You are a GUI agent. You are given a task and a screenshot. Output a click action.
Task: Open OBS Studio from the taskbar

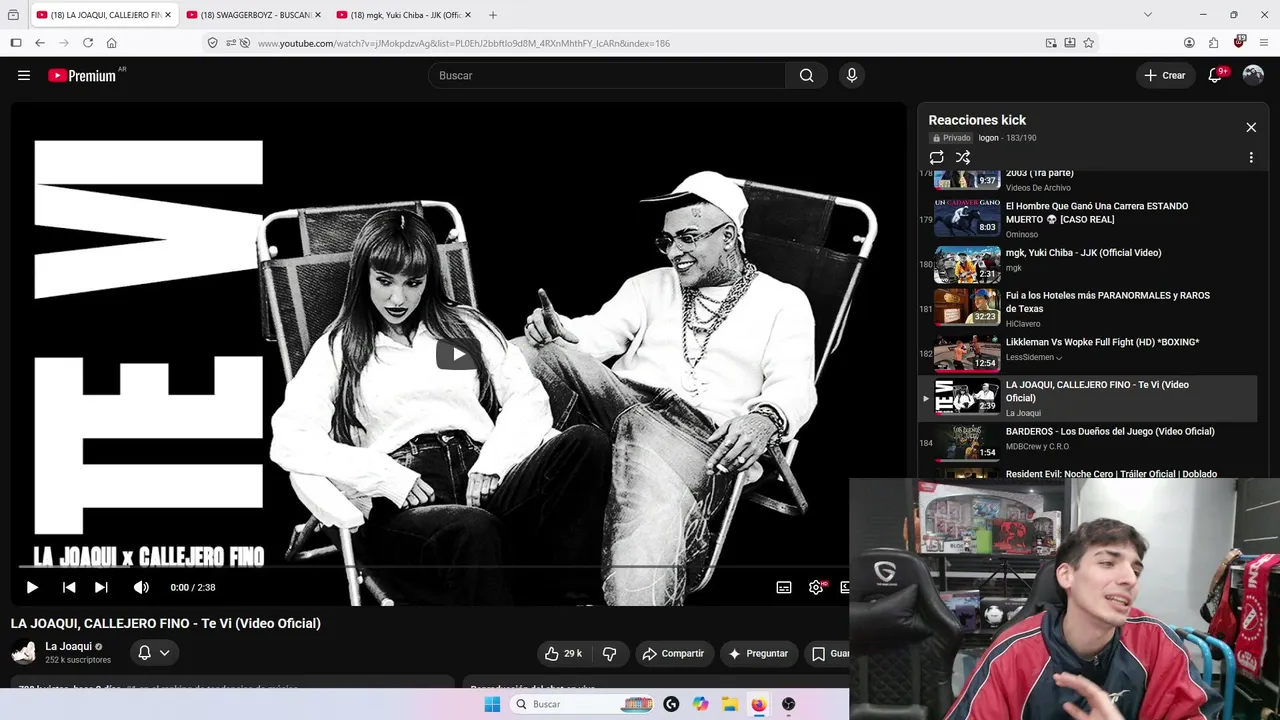point(789,704)
